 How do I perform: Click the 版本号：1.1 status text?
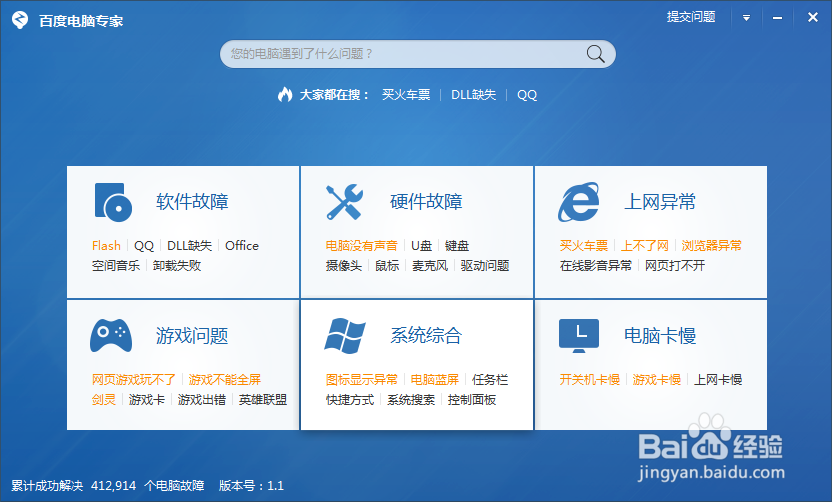pyautogui.click(x=251, y=486)
